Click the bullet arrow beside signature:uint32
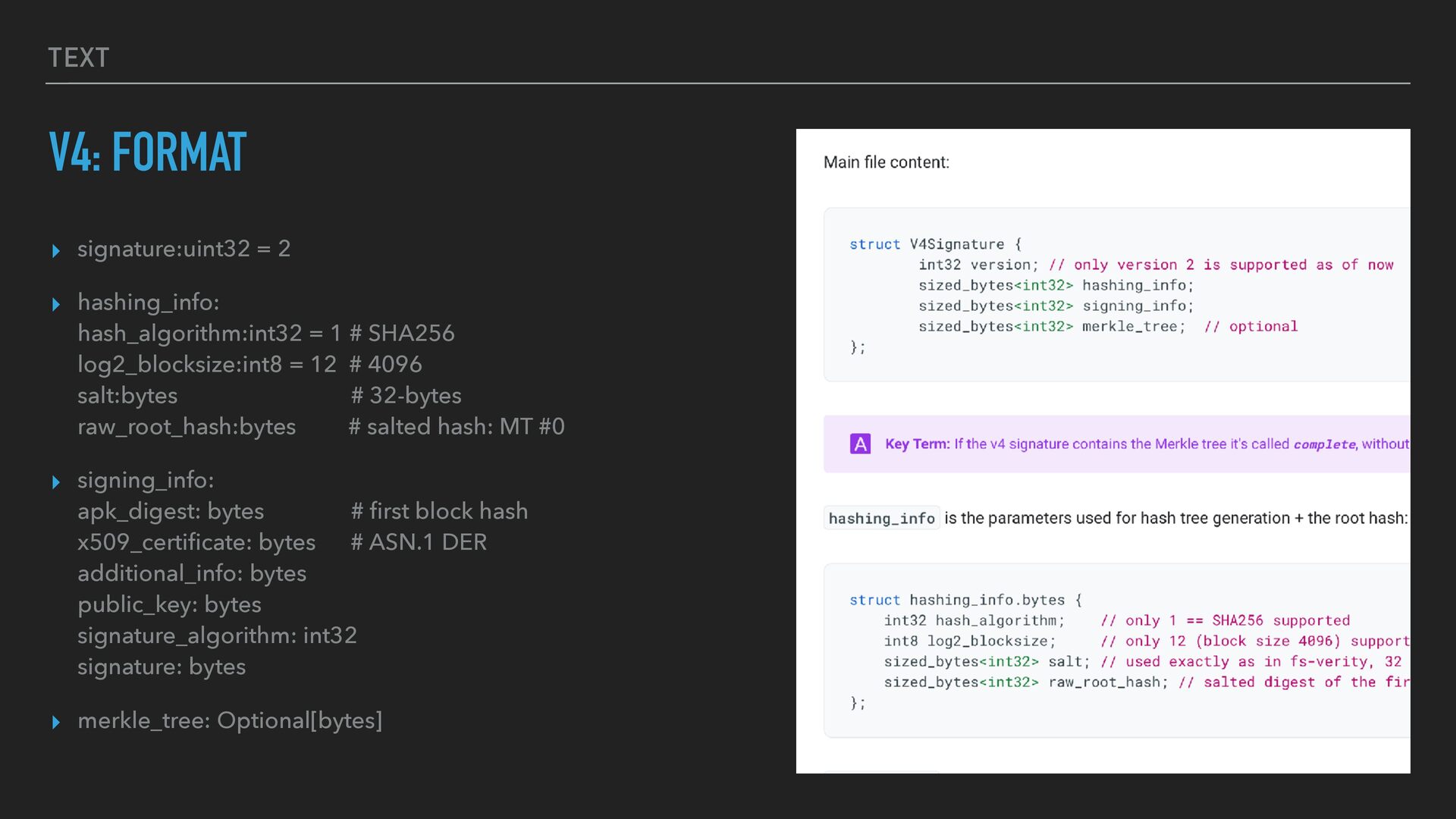1456x819 pixels. [55, 251]
